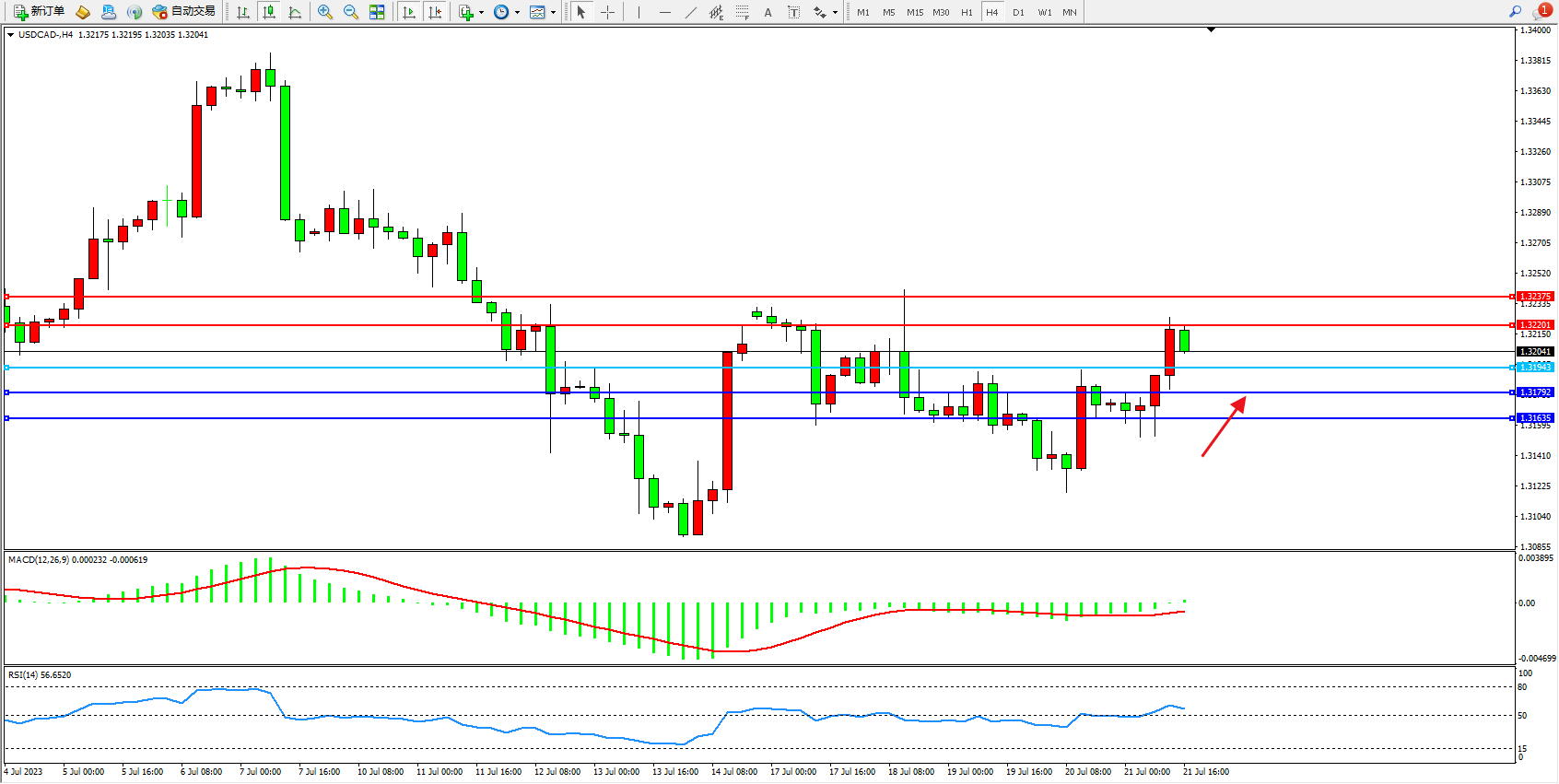
Task: Switch to the M15 timeframe
Action: (914, 12)
